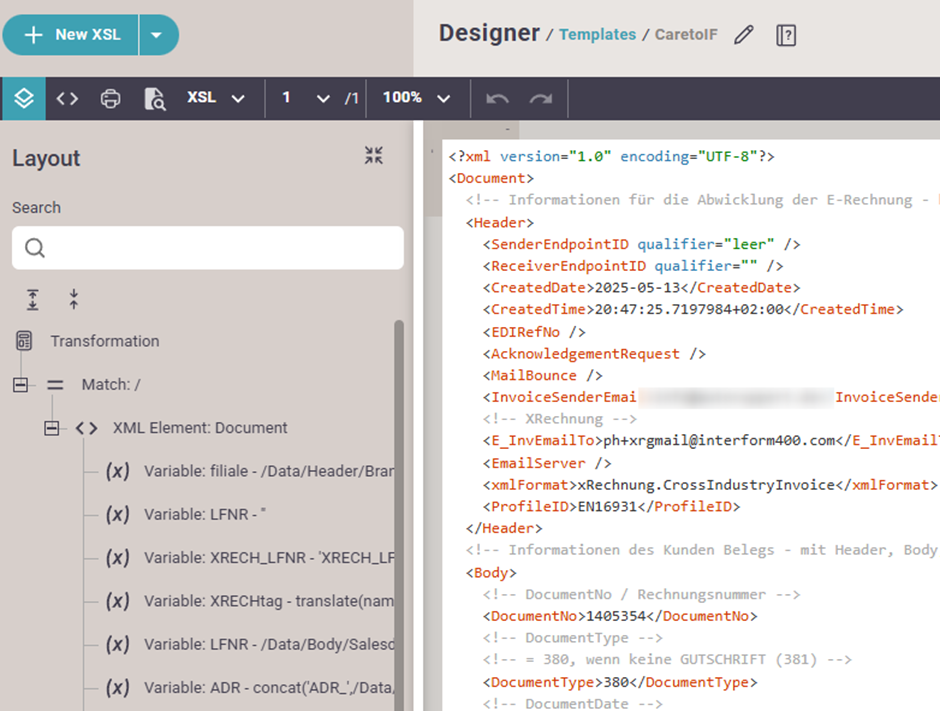Screen dimensions: 940x711
Task: Click the redo arrow
Action: click(x=541, y=99)
